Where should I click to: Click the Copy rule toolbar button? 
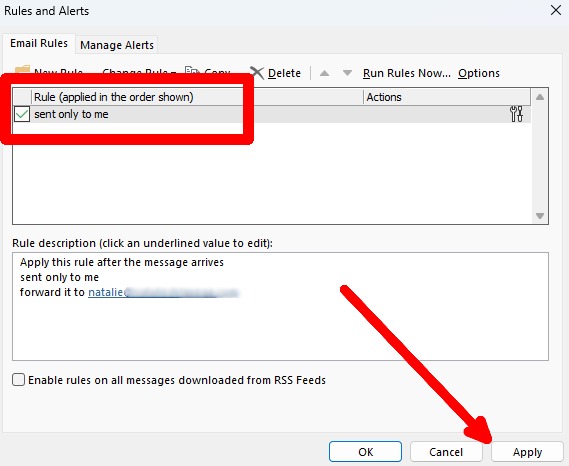click(x=208, y=71)
